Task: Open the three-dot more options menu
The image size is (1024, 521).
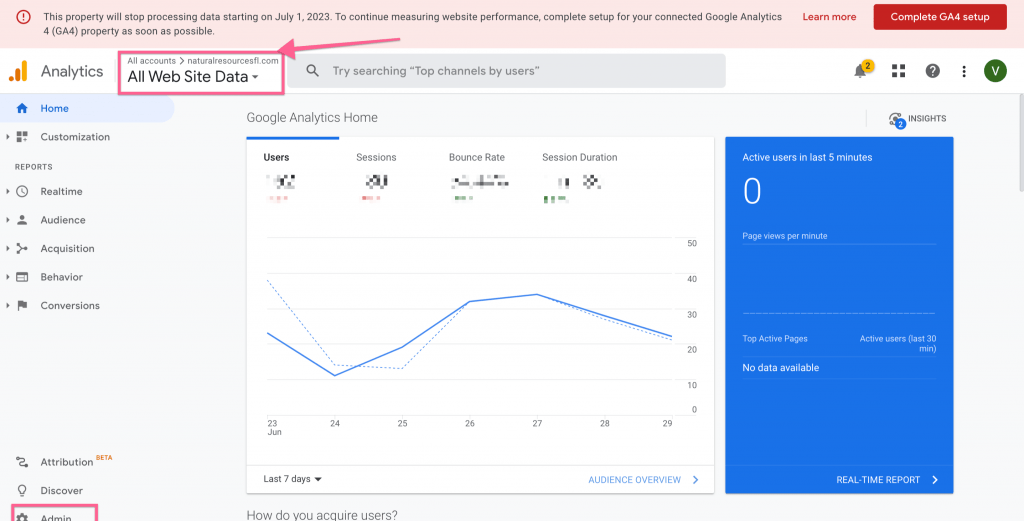Action: pyautogui.click(x=964, y=71)
